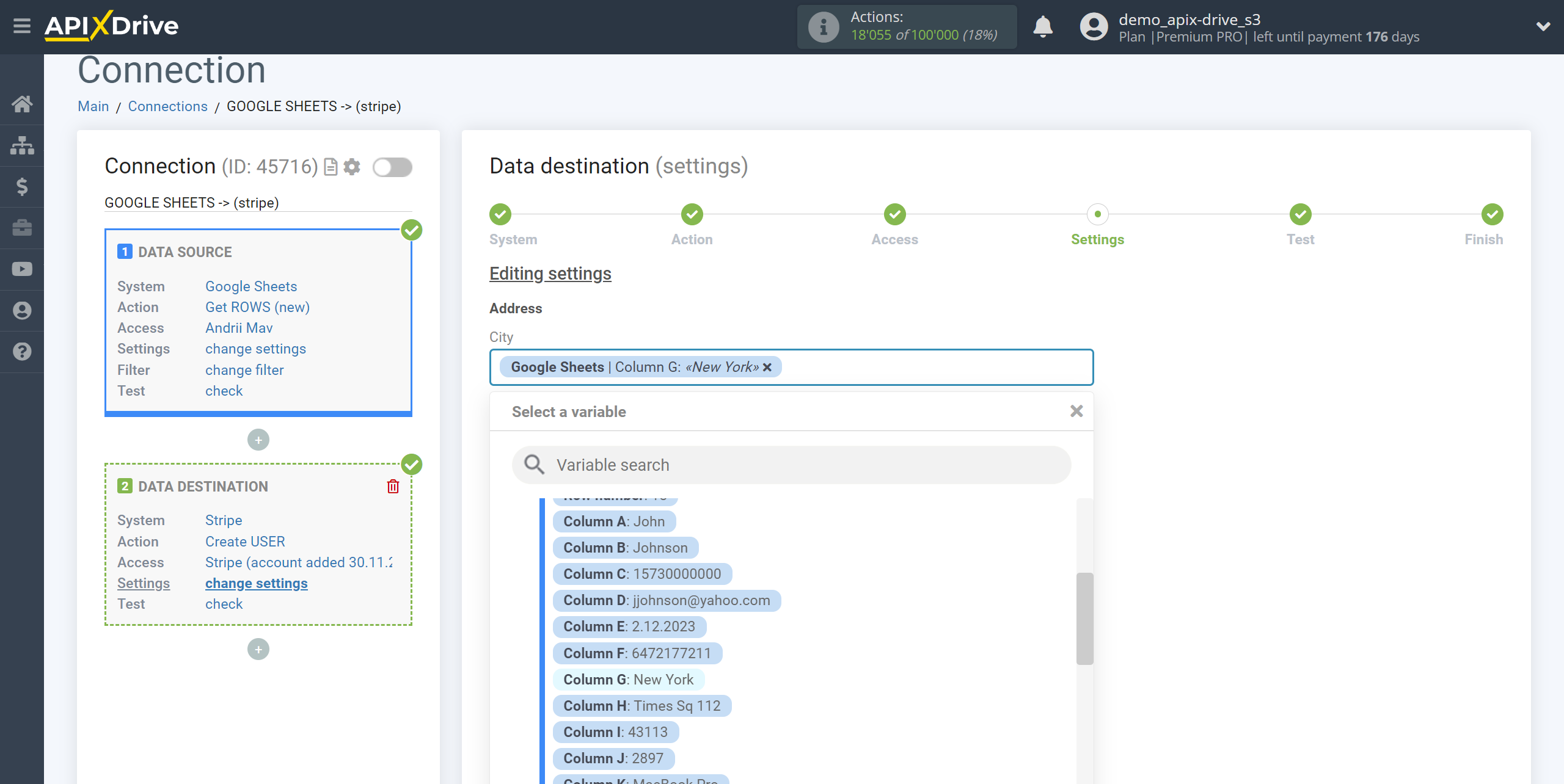Open the connections sitemap sidebar icon
1564x784 pixels.
(x=22, y=145)
